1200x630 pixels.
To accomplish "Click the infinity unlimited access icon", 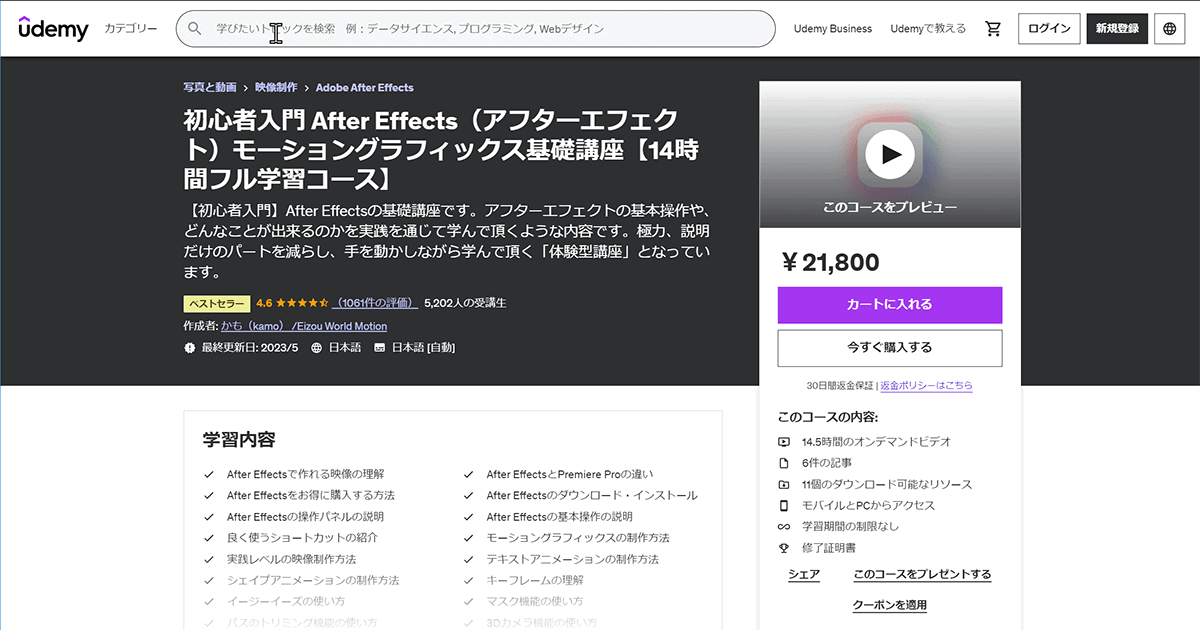I will click(784, 527).
